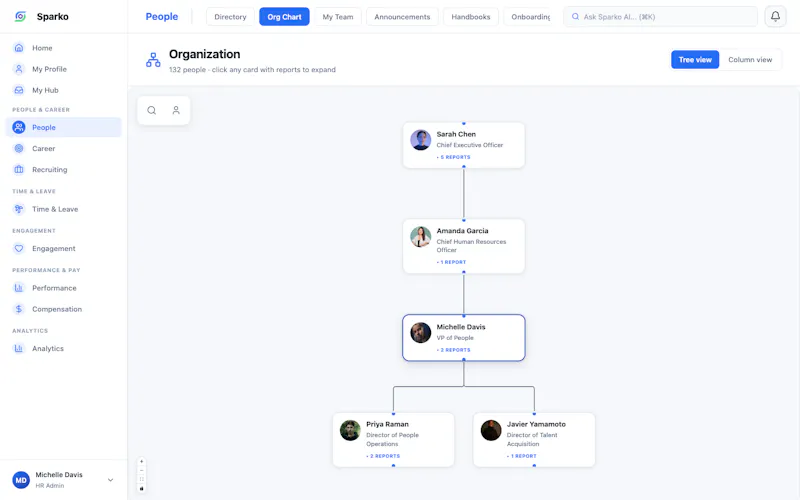This screenshot has height=500, width=800.
Task: Click the Director of People Operations title
Action: pyautogui.click(x=392, y=439)
